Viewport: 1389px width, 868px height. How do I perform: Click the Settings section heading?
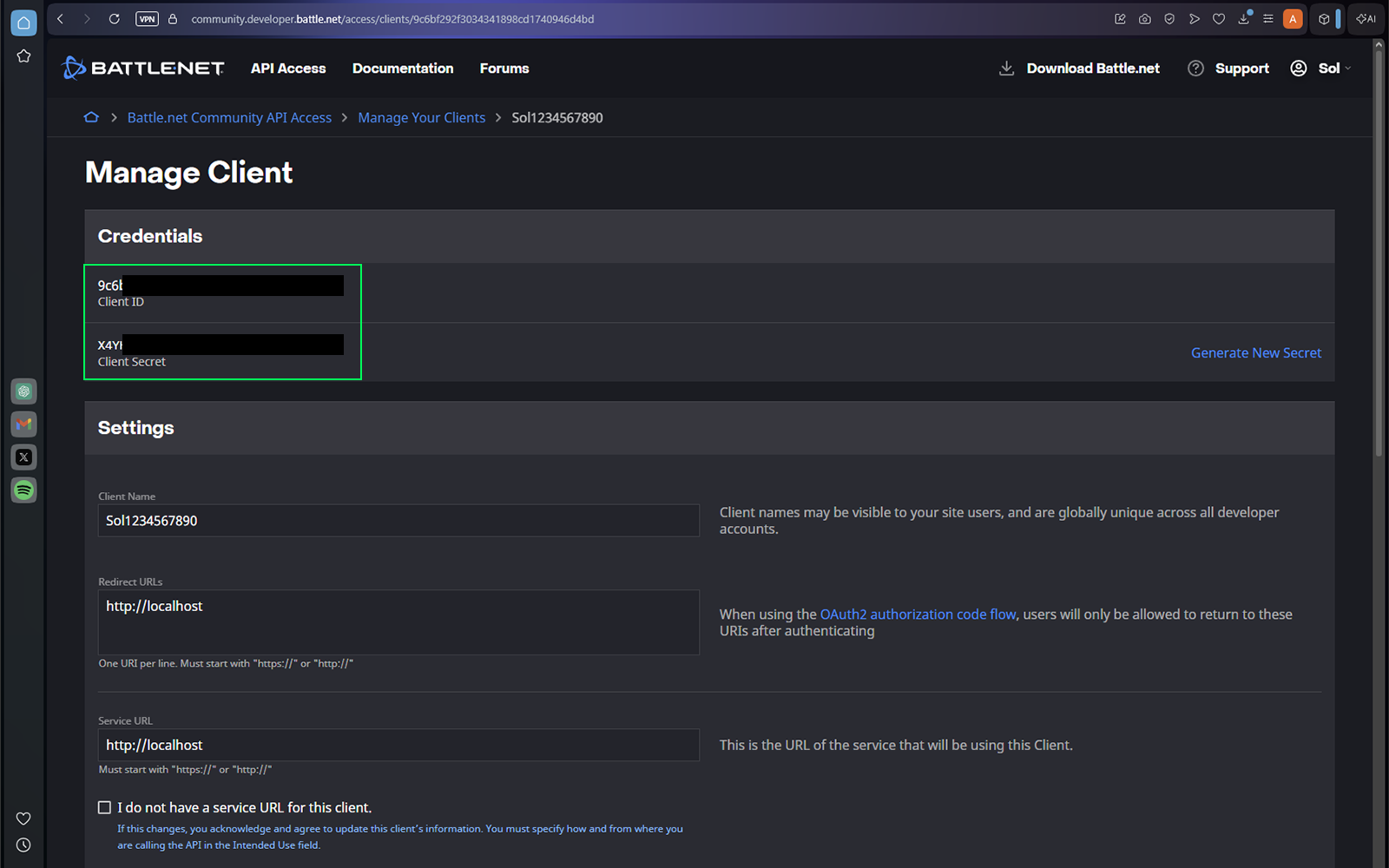coord(135,428)
